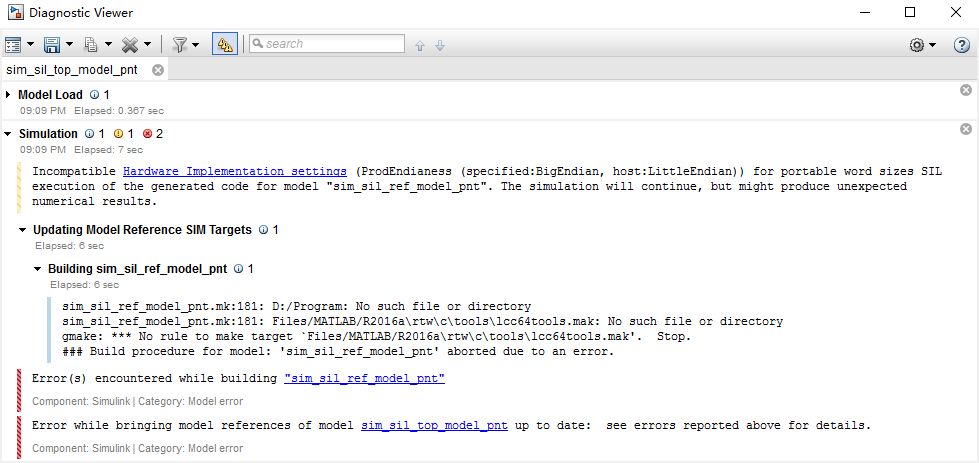Minimize the Diagnostic Viewer window
The image size is (979, 463).
pyautogui.click(x=865, y=12)
